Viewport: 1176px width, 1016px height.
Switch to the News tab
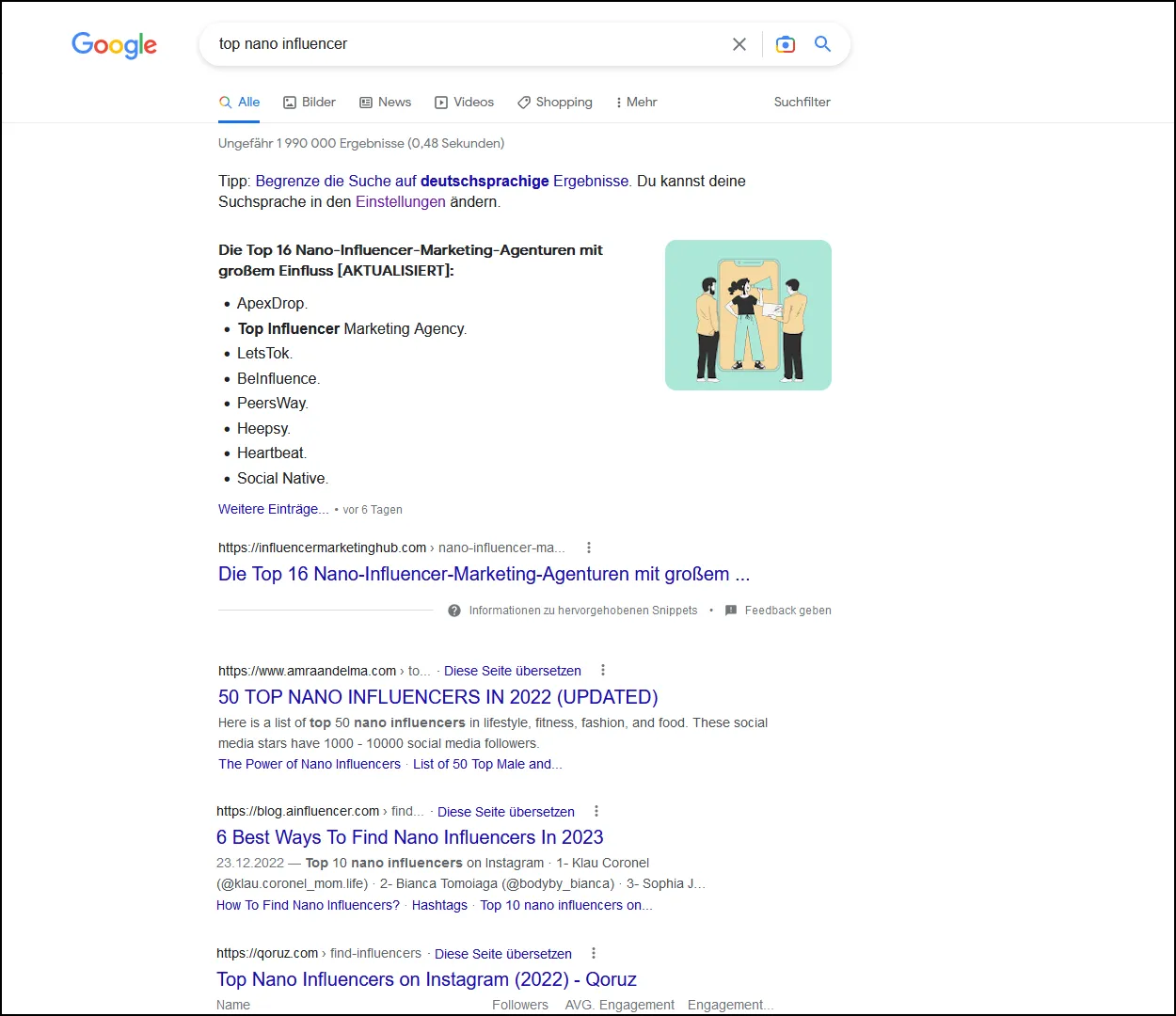386,102
